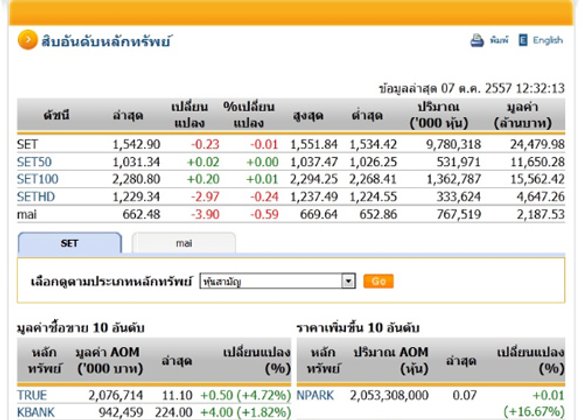Select the mai index value 662.48
583x420 pixels.
pyautogui.click(x=141, y=214)
